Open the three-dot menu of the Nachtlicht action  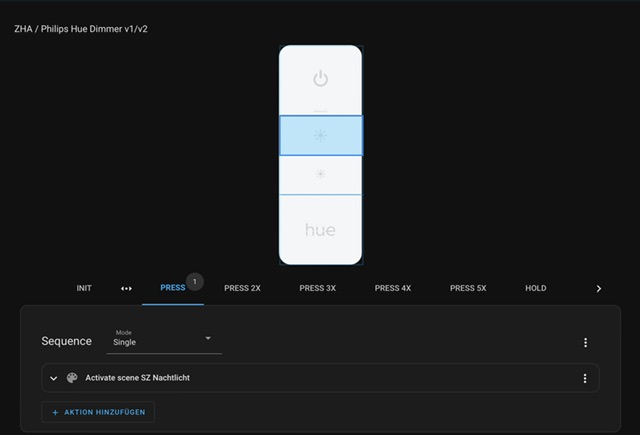pos(585,378)
